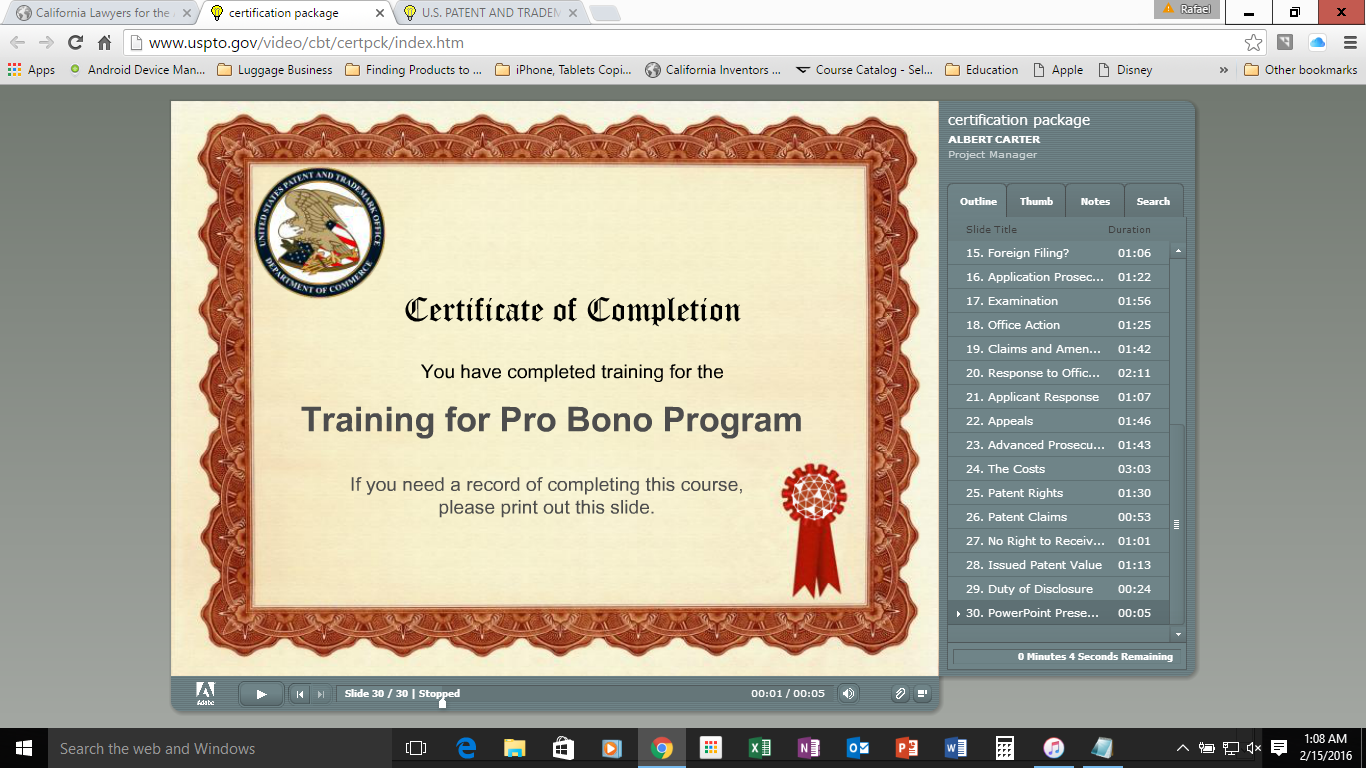Open PowerPoint from the taskbar
1366x768 pixels.
(x=907, y=747)
